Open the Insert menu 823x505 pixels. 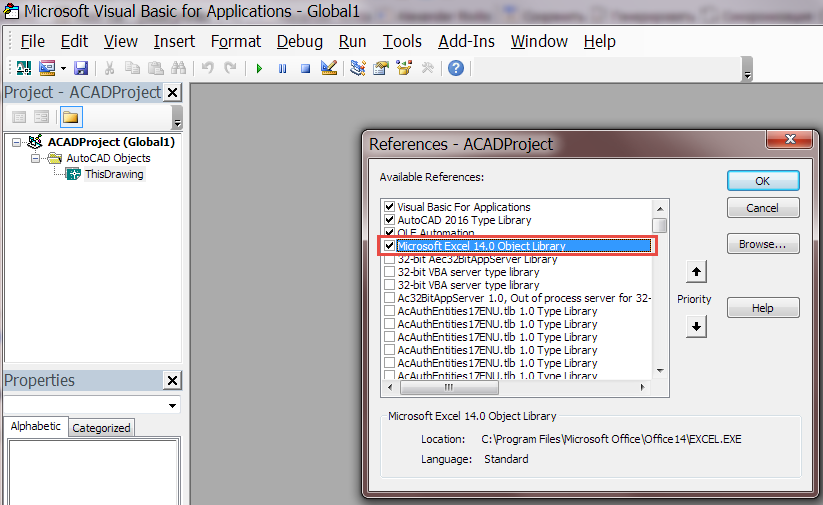pos(174,41)
